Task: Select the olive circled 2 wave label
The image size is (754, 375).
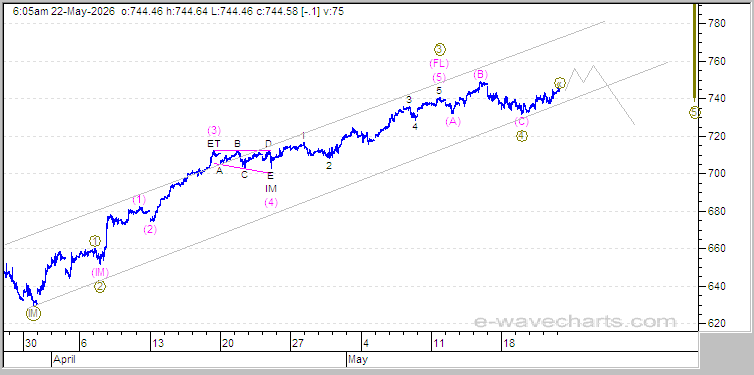Action: point(100,287)
